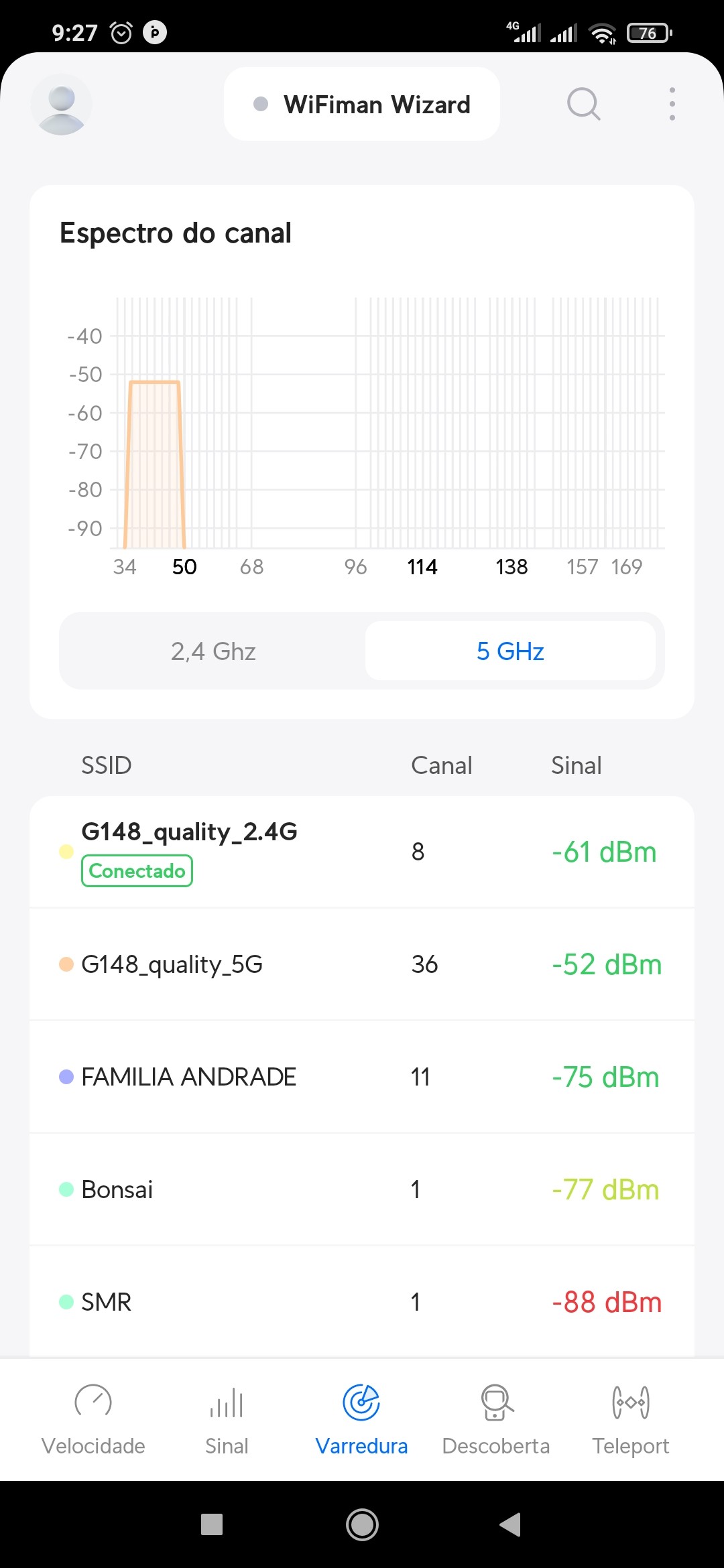Sort networks by SSID column
The width and height of the screenshot is (724, 1568).
click(107, 765)
